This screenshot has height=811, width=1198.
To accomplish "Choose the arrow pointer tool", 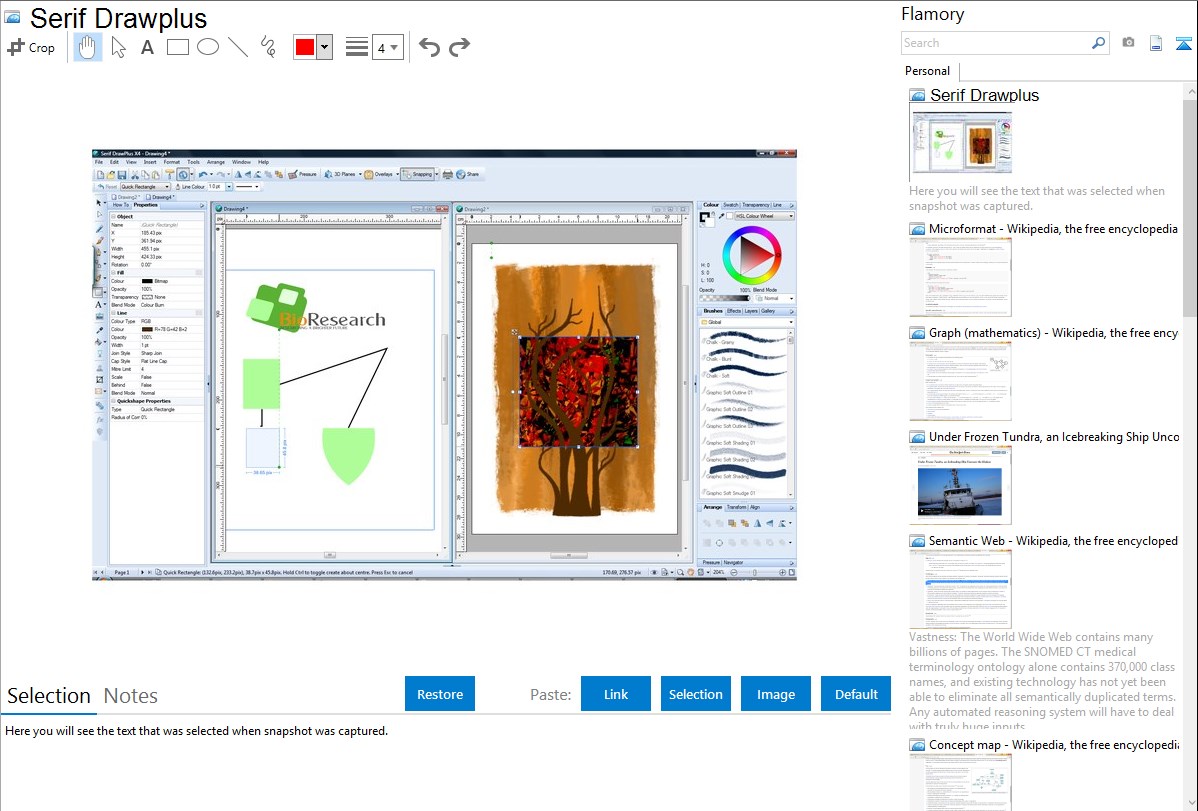I will (x=118, y=47).
